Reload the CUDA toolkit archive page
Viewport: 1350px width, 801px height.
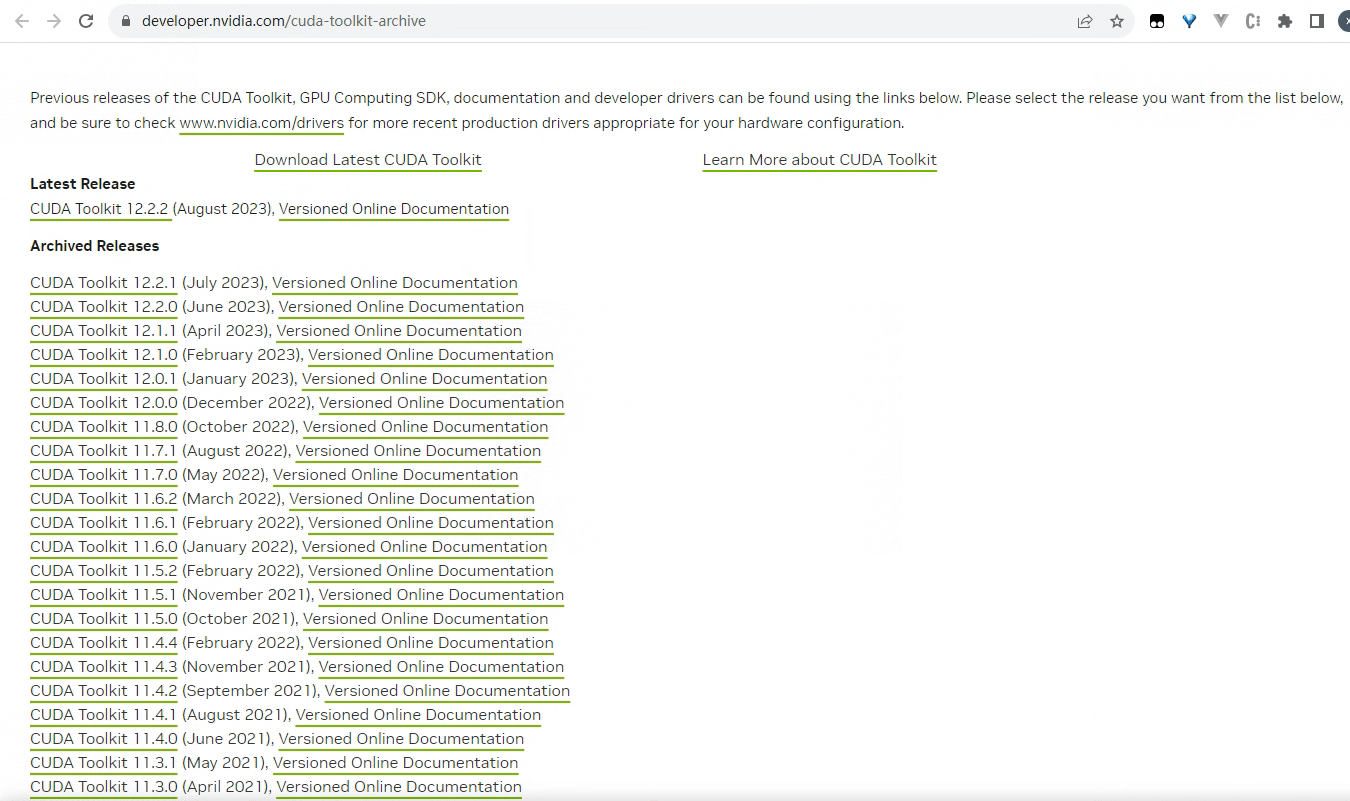click(86, 21)
